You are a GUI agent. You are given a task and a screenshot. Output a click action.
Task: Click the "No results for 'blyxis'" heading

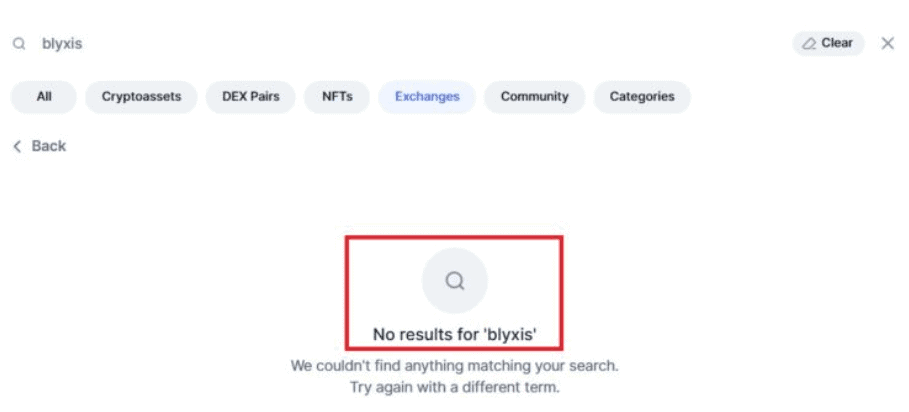(x=454, y=334)
